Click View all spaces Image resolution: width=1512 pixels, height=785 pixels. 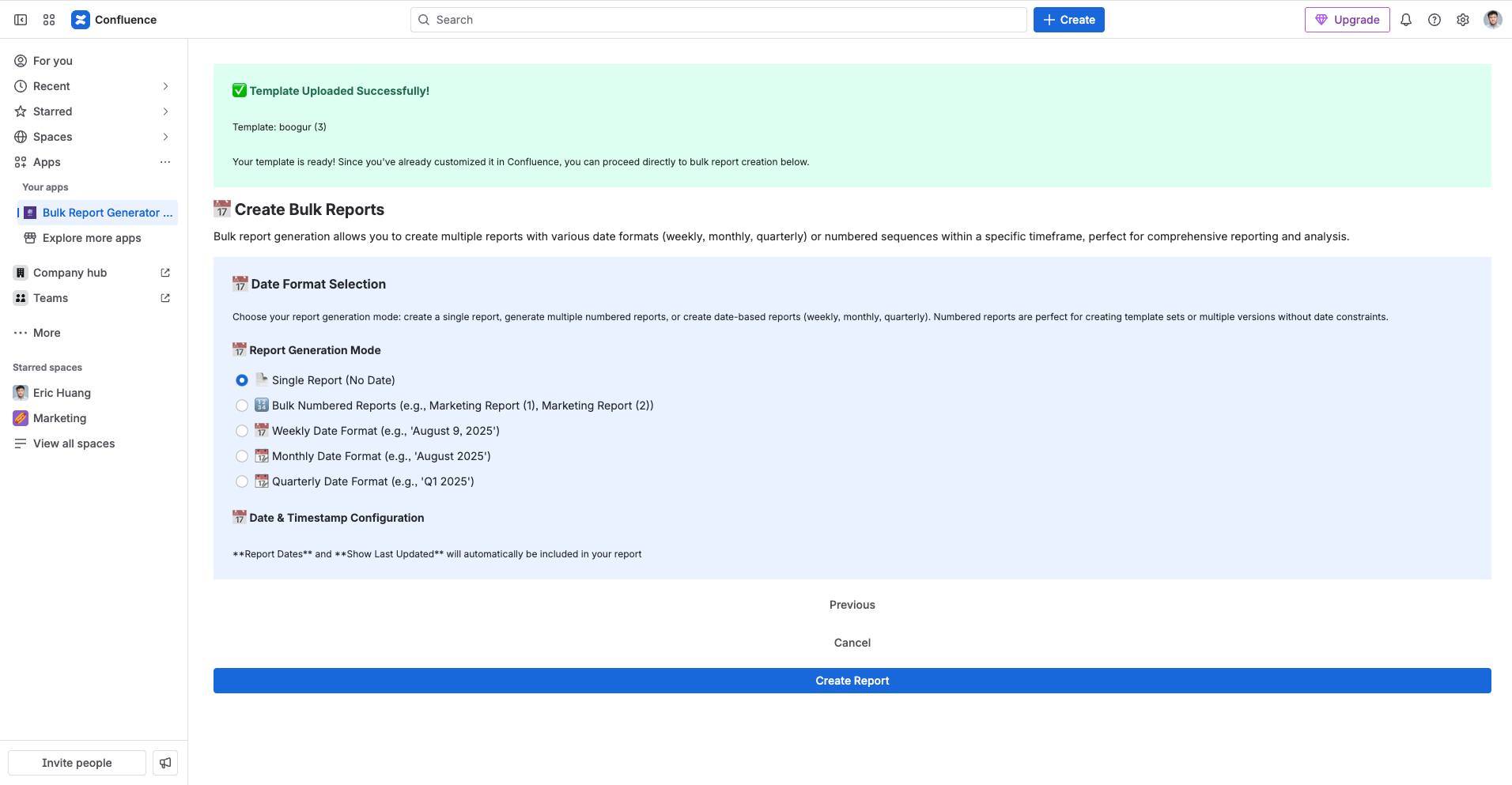93,443
